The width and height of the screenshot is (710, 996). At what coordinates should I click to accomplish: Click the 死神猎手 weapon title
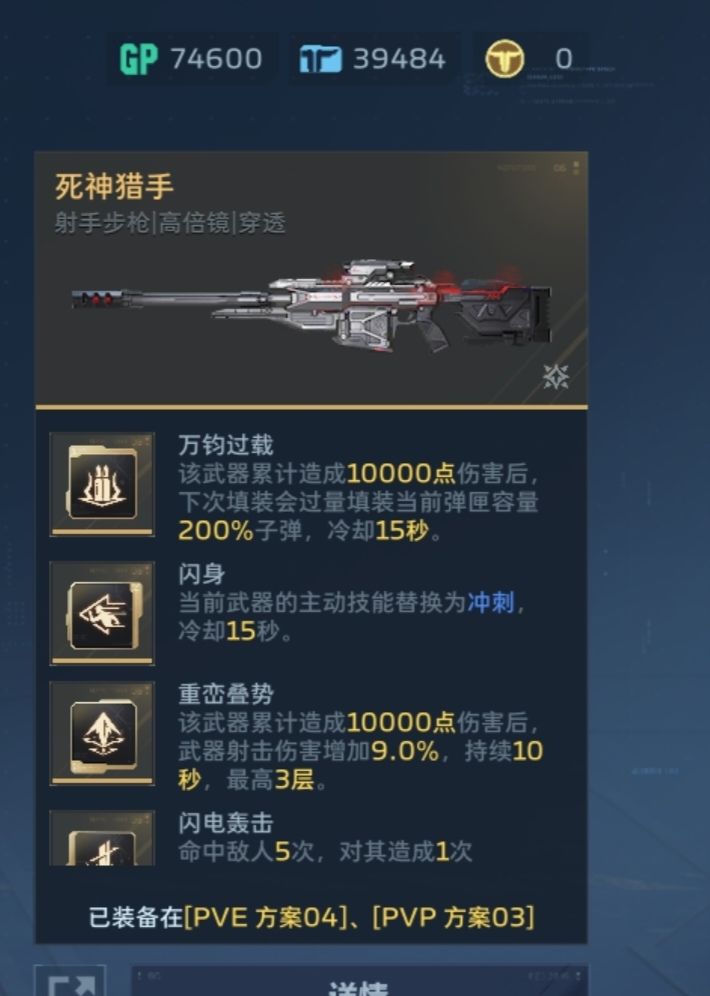click(114, 187)
